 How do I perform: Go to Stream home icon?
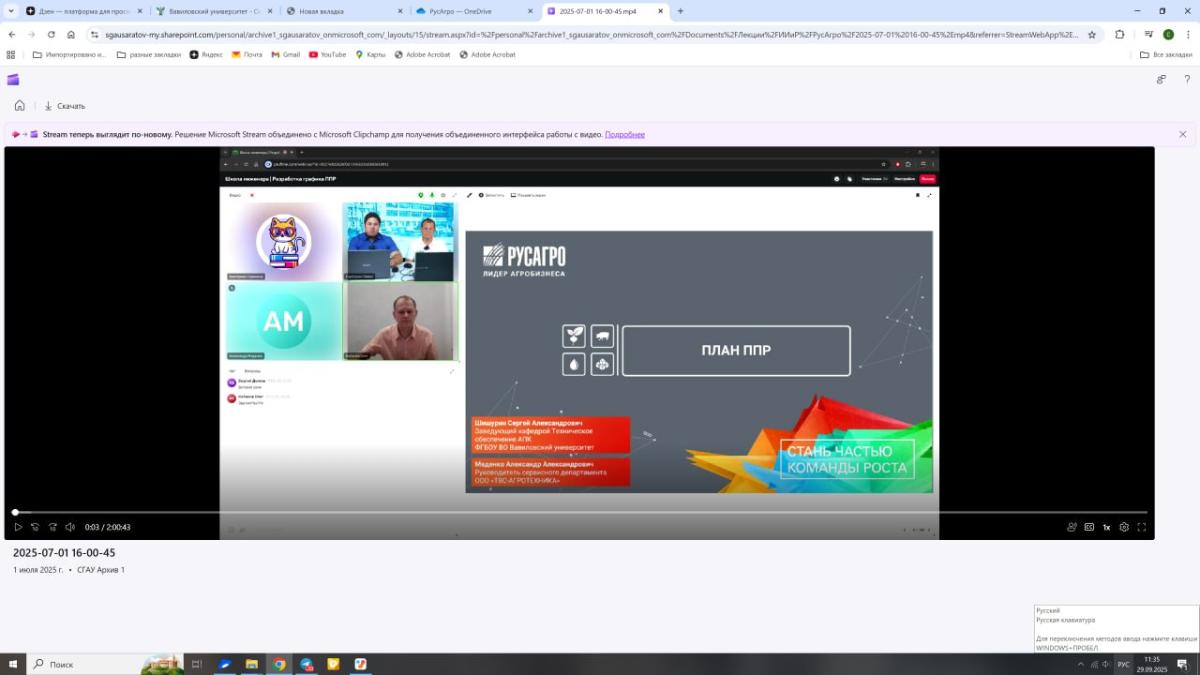click(x=19, y=105)
